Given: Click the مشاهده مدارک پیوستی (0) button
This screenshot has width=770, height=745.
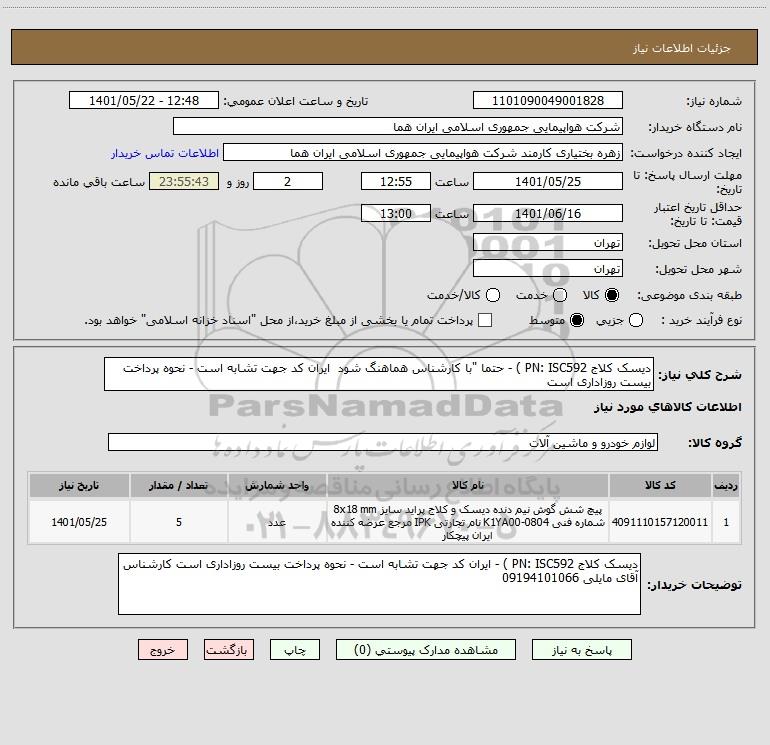Looking at the screenshot, I should point(426,650).
